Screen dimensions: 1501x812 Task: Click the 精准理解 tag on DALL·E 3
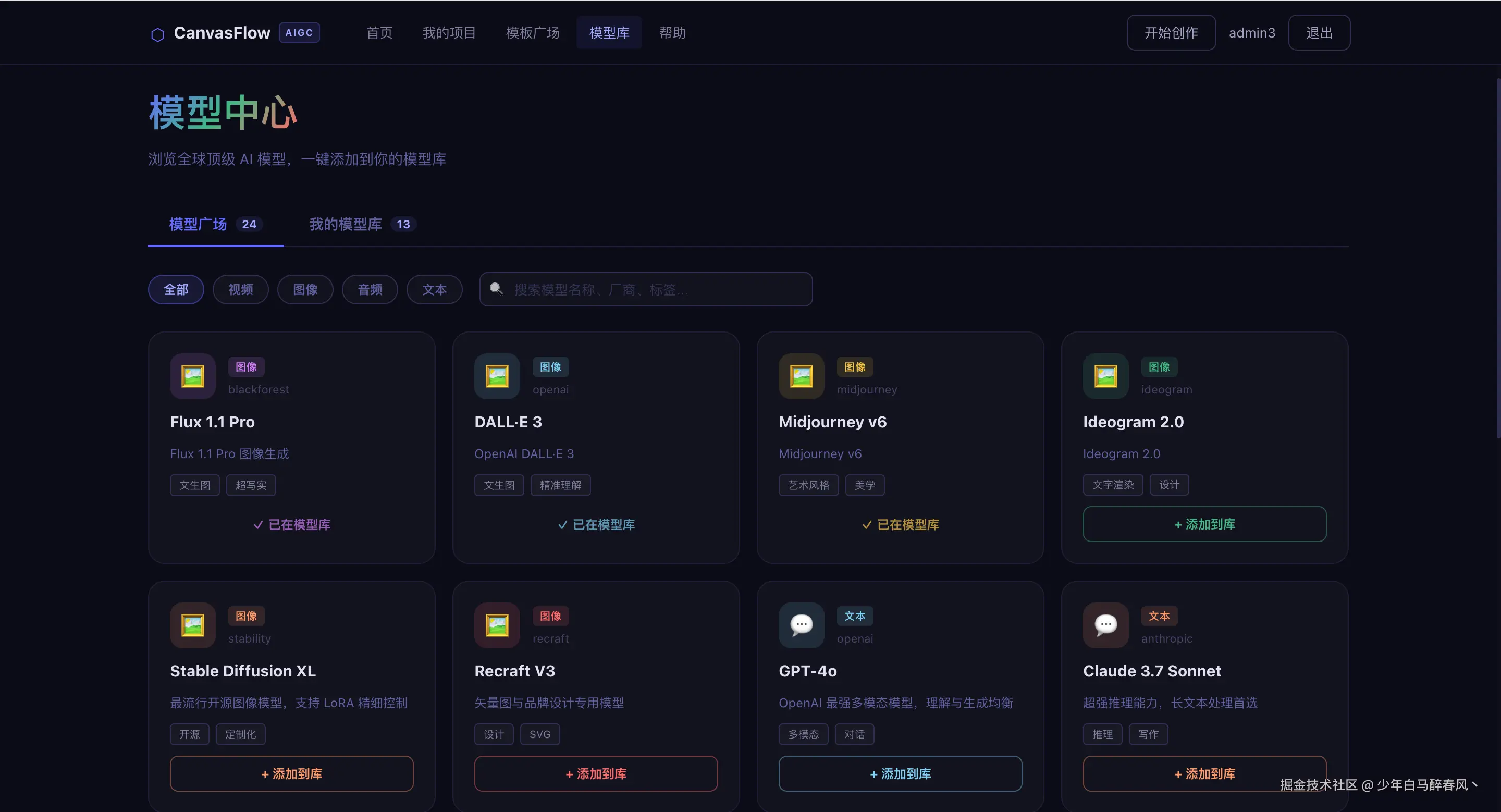pos(561,485)
